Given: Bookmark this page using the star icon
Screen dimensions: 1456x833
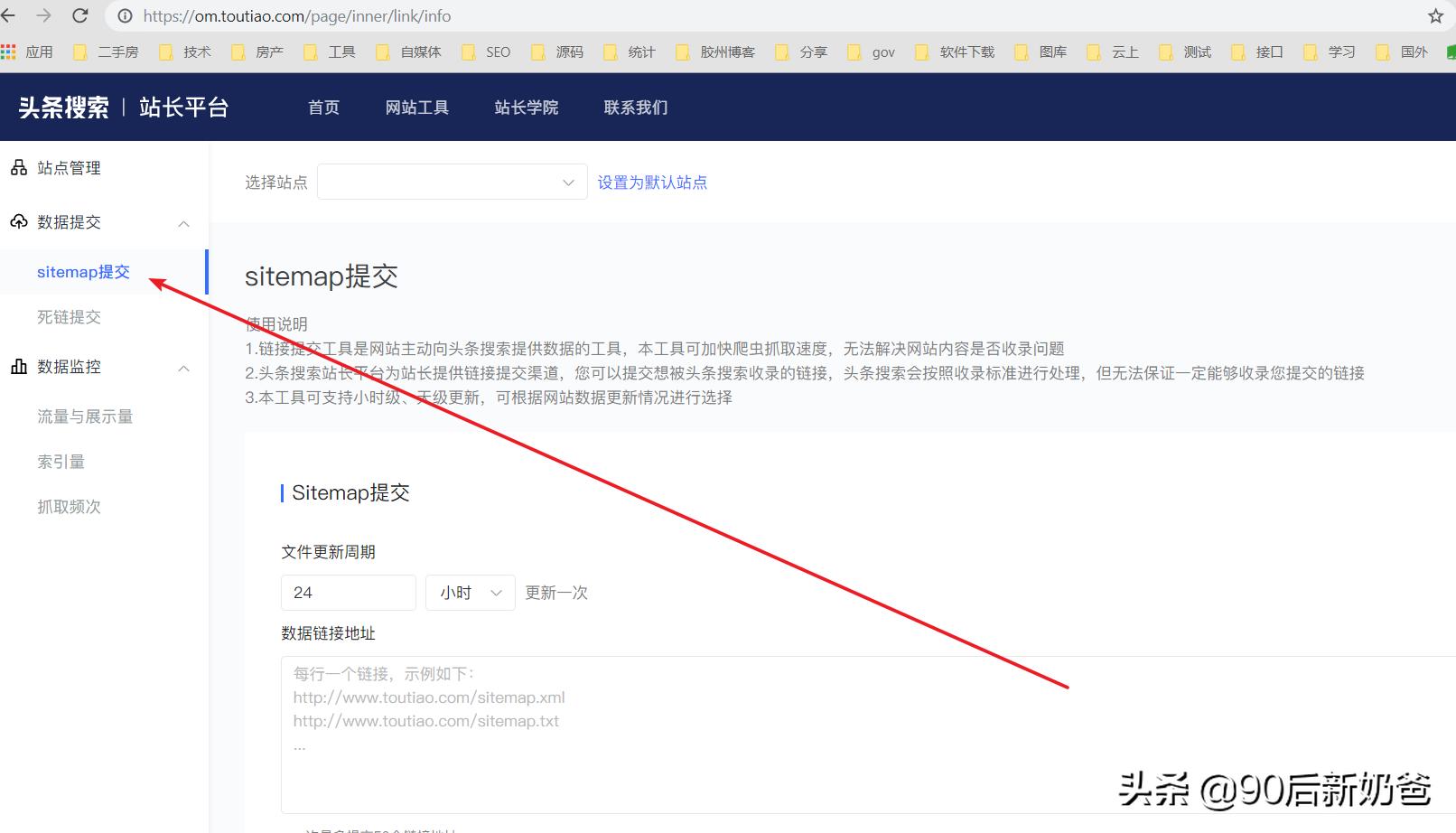Looking at the screenshot, I should [1433, 15].
